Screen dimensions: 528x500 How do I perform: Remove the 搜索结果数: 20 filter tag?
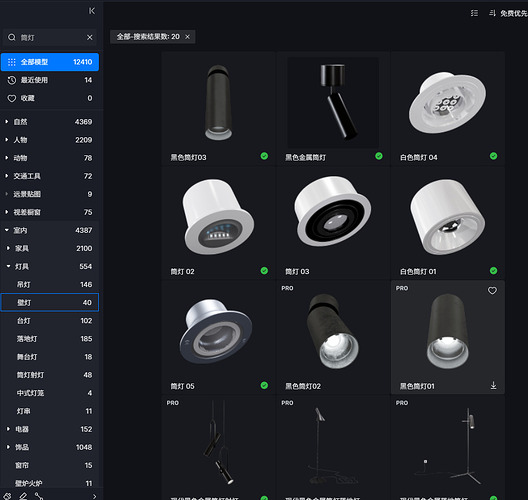[188, 37]
